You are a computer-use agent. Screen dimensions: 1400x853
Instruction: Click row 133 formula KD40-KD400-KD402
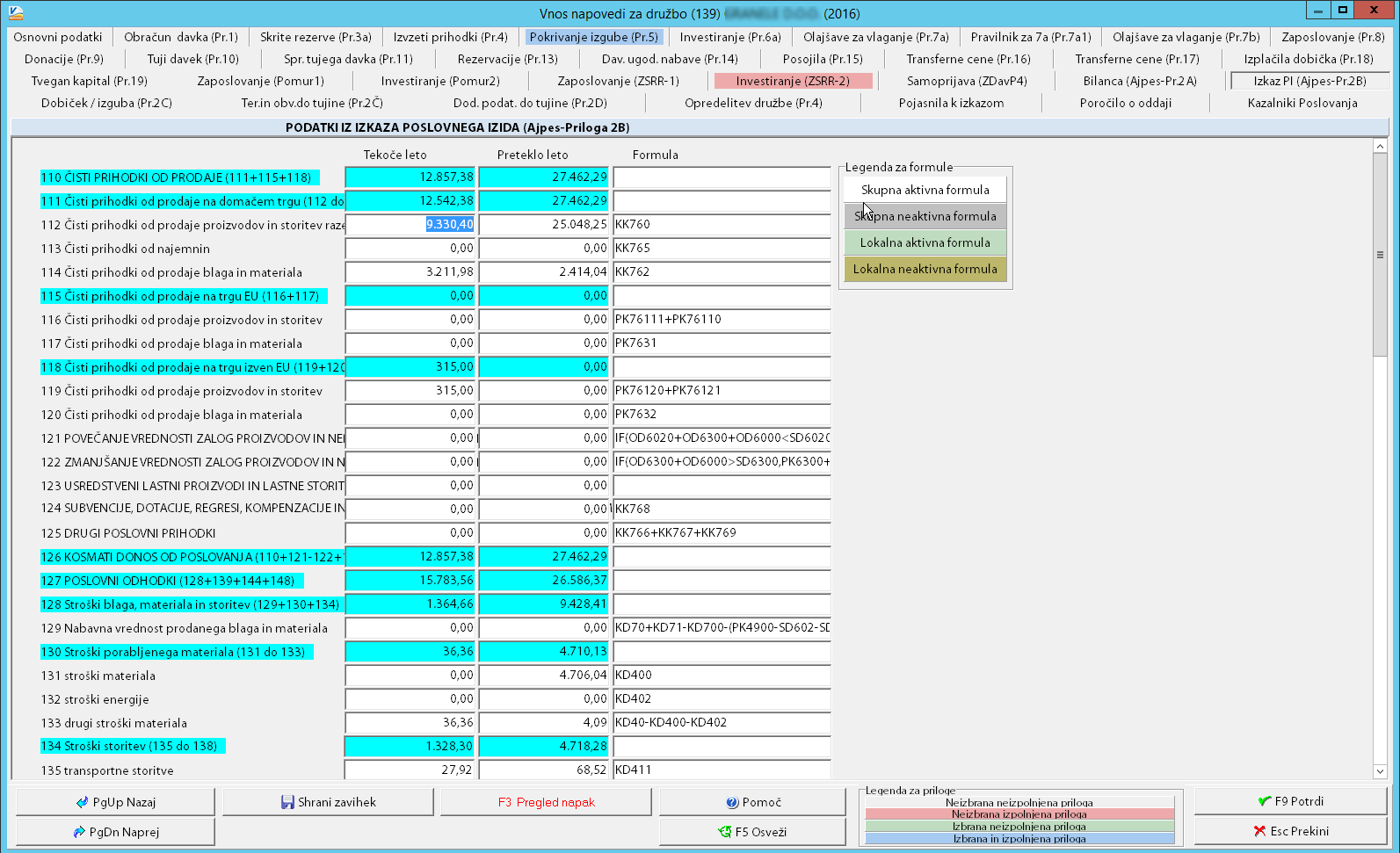coord(722,723)
